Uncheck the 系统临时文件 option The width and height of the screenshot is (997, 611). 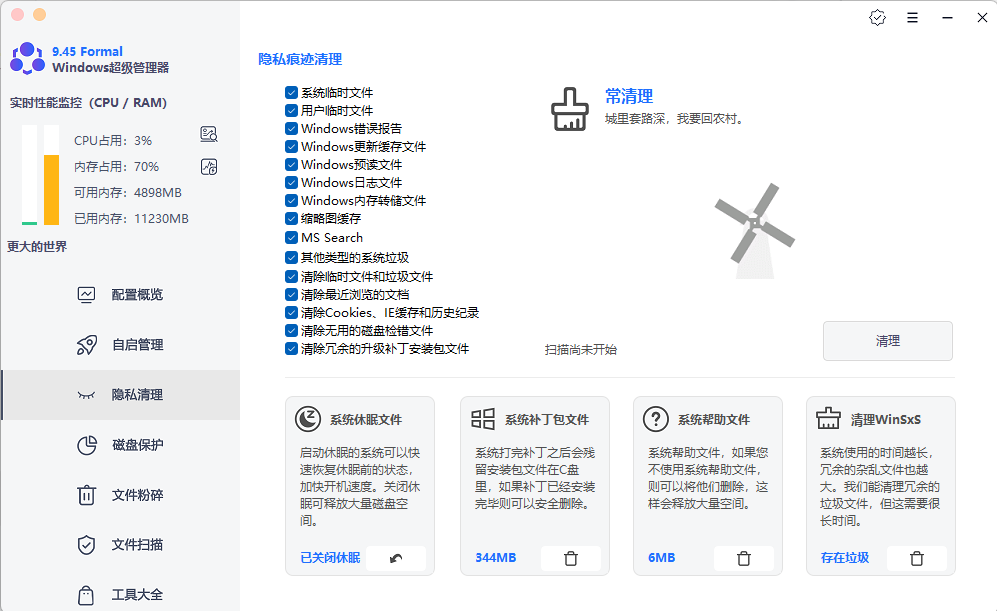pos(289,92)
